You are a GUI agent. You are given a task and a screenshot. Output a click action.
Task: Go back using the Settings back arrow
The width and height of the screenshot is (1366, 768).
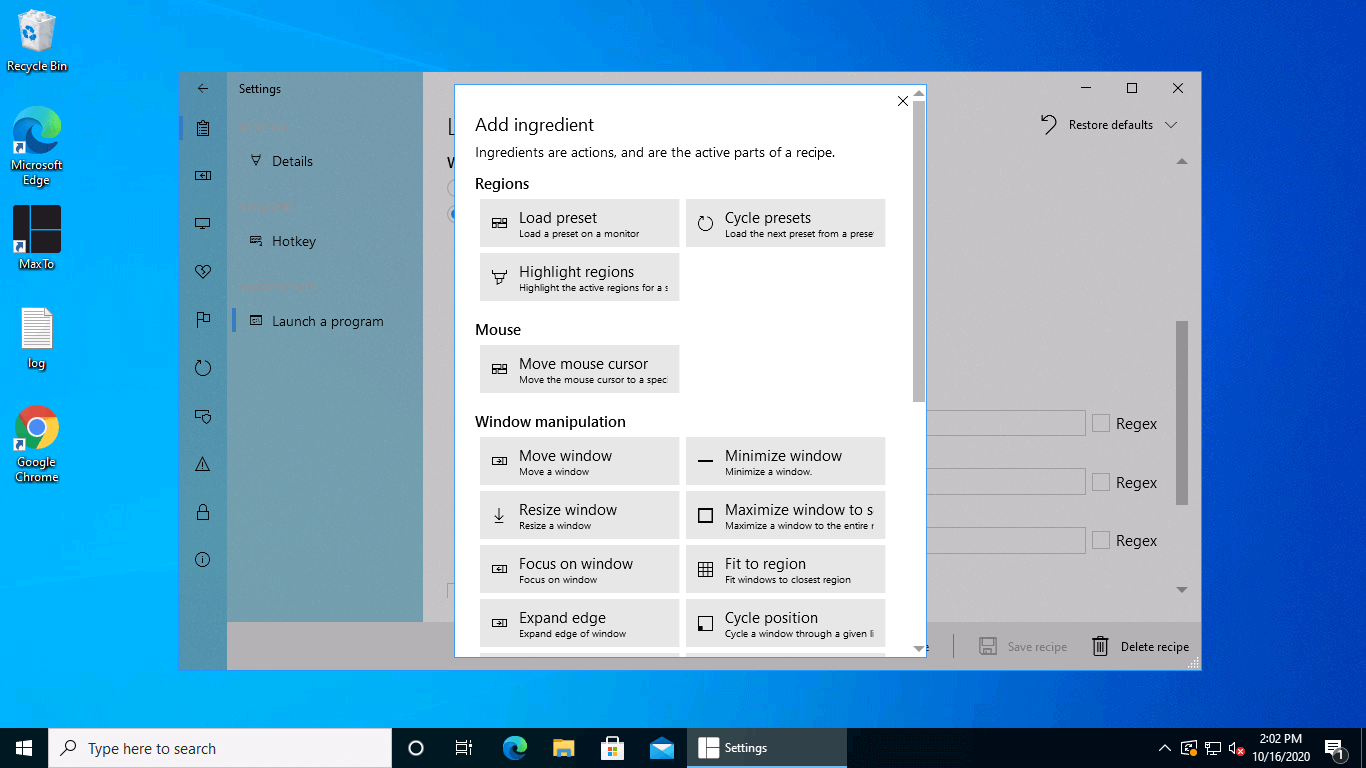(x=203, y=89)
